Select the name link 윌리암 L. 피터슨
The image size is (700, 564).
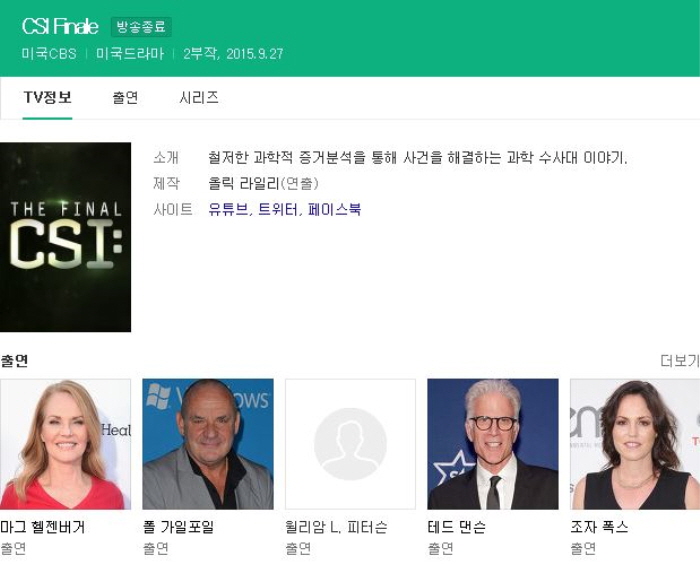pos(336,527)
